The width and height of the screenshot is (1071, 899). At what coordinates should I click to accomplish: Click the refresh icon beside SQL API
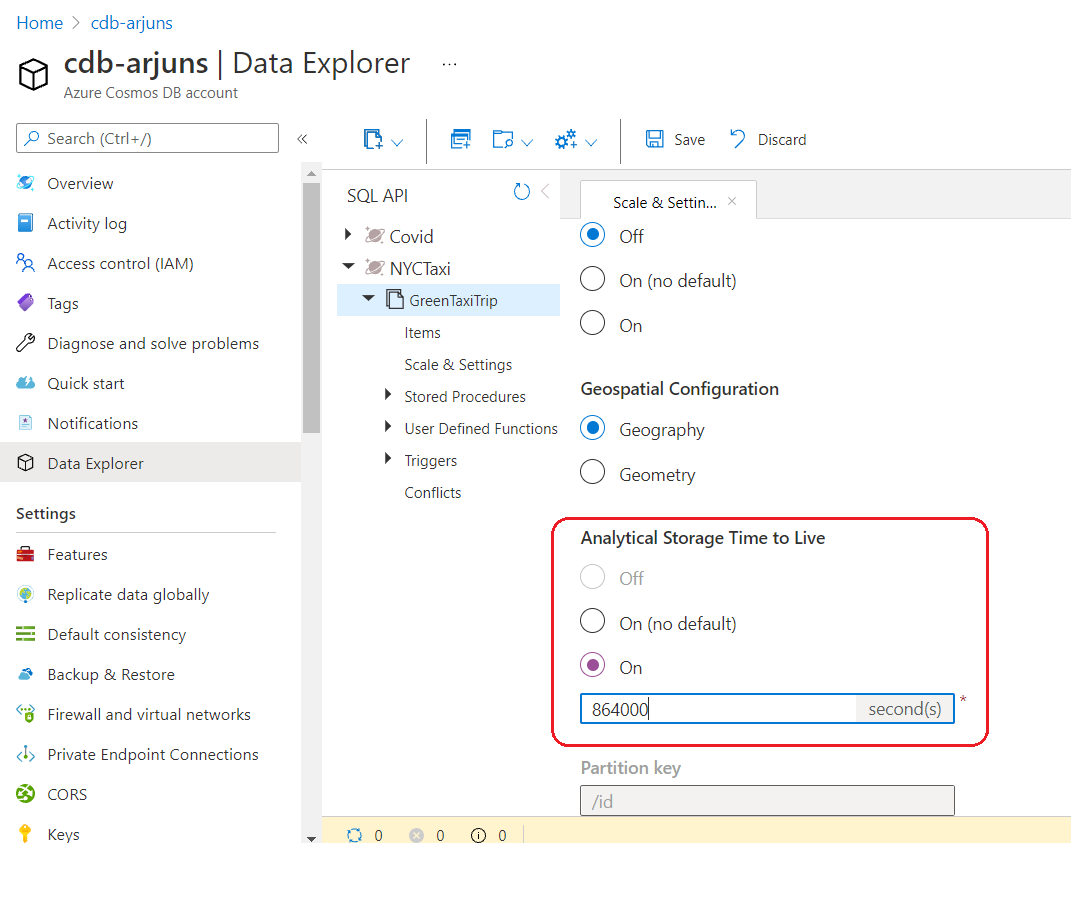521,192
